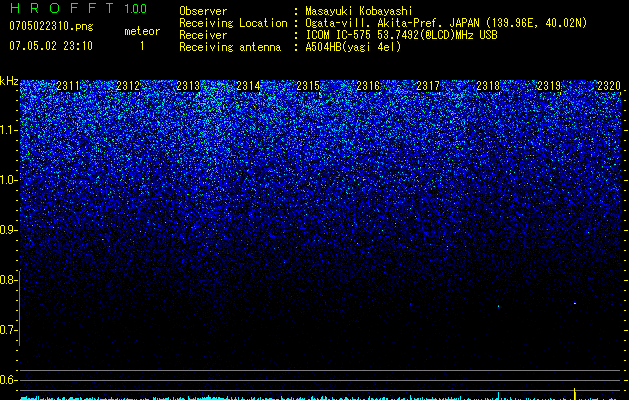
Task: Click the 0.9 kHz frequency label
Action: coord(8,230)
